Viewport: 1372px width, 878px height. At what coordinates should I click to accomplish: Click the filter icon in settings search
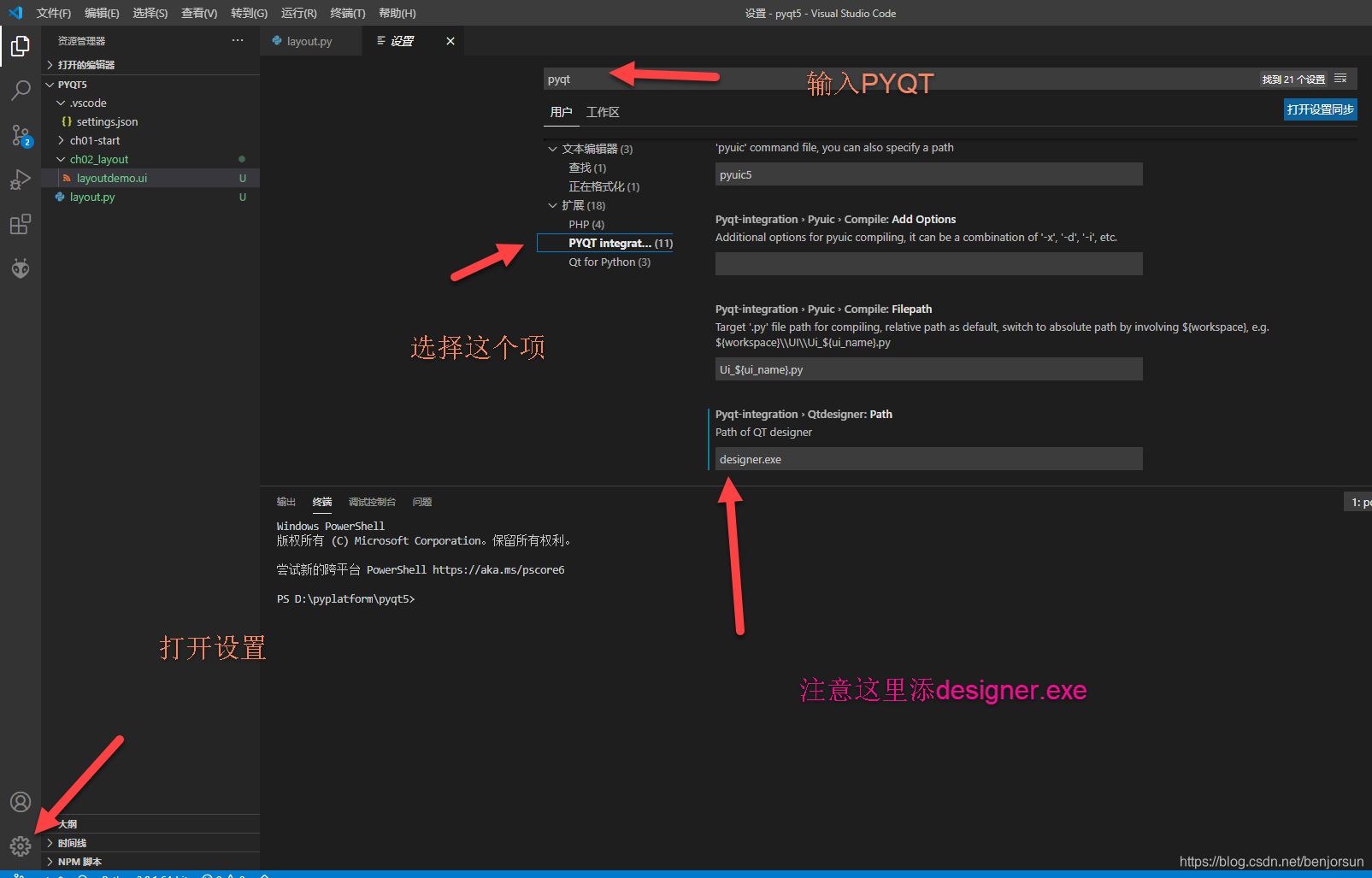[x=1340, y=79]
